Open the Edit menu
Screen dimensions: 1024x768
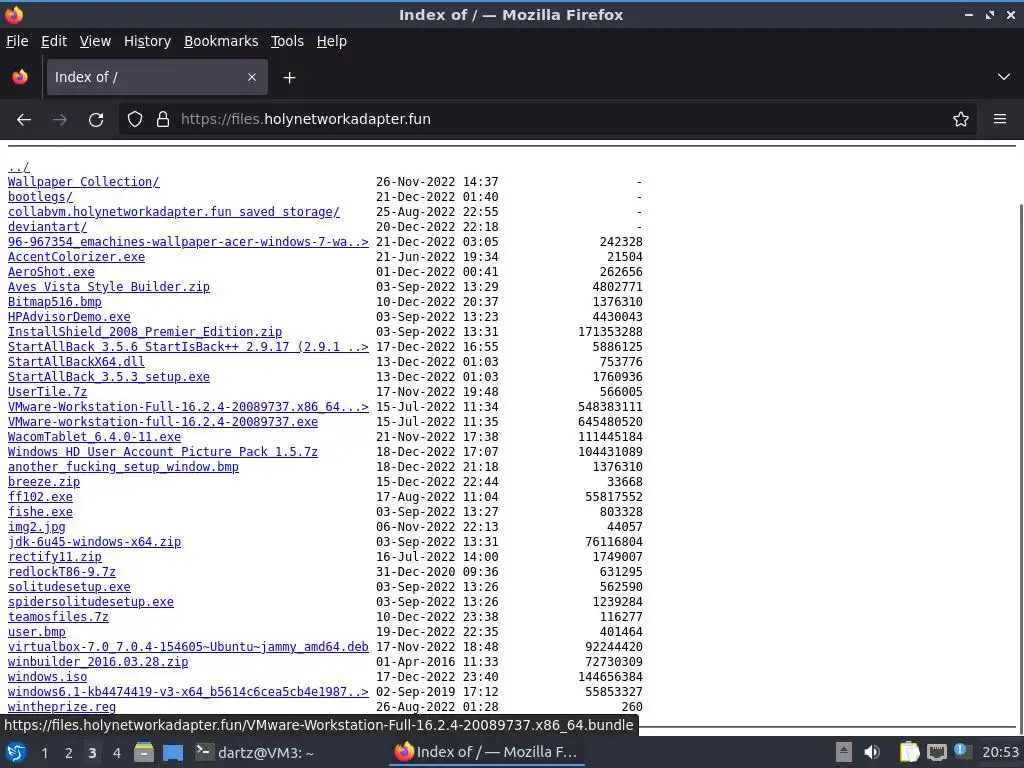(54, 41)
